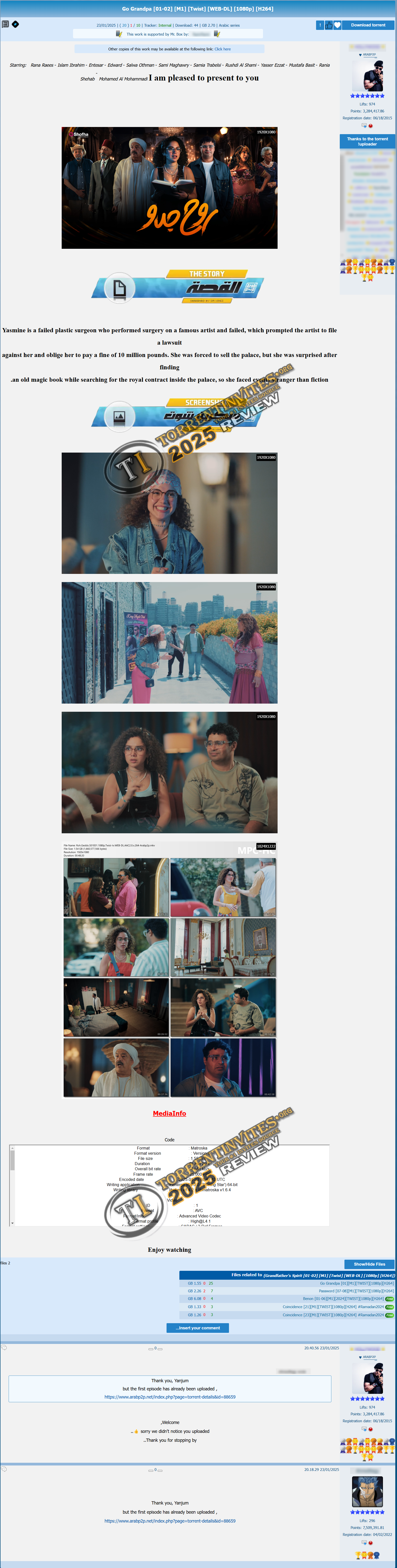Click the quote icon on first comment
Image resolution: width=397 pixels, height=1568 pixels.
pos(4,1348)
